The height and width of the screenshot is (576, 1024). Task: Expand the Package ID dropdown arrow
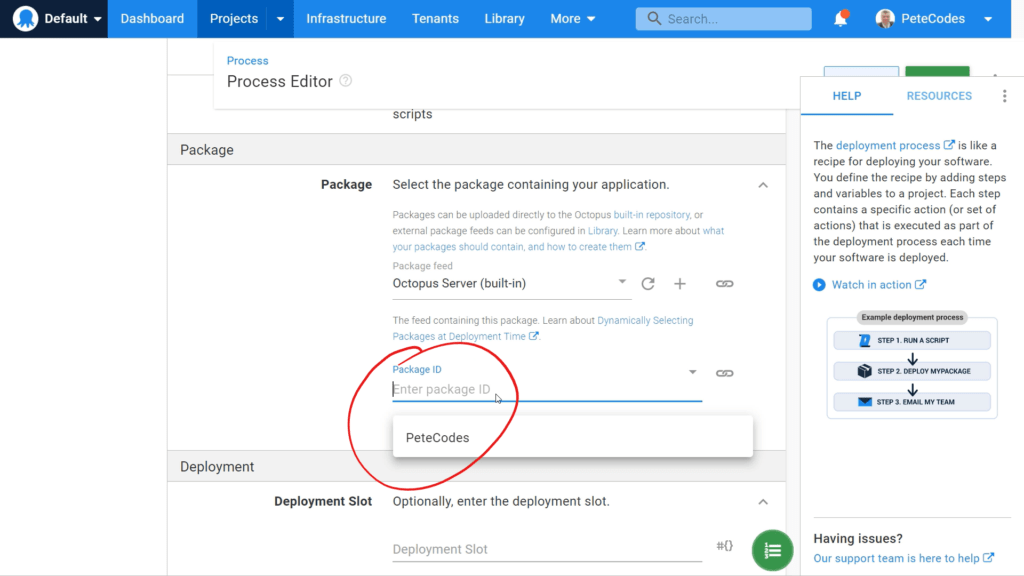coord(692,372)
